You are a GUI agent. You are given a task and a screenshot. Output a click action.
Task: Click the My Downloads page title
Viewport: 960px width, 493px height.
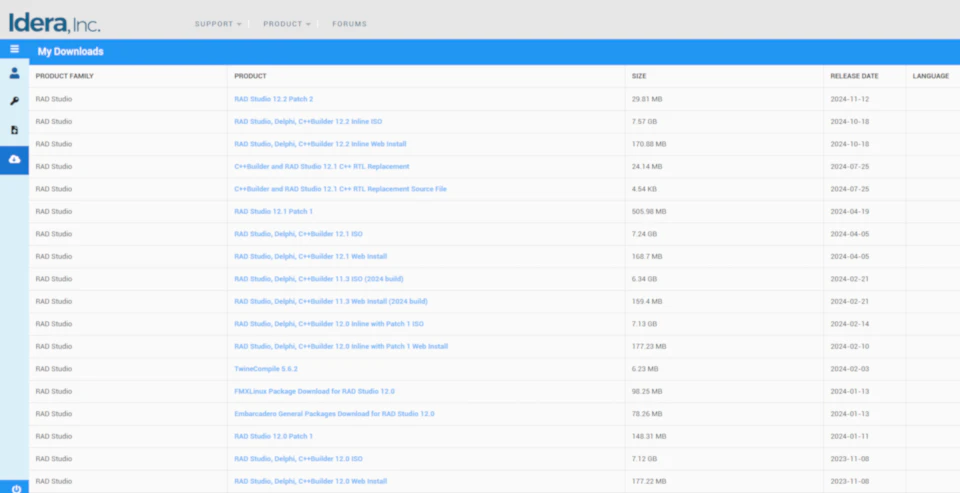click(70, 51)
